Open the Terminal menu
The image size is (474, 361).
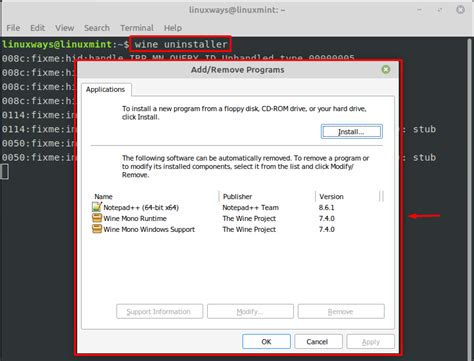pyautogui.click(x=137, y=28)
